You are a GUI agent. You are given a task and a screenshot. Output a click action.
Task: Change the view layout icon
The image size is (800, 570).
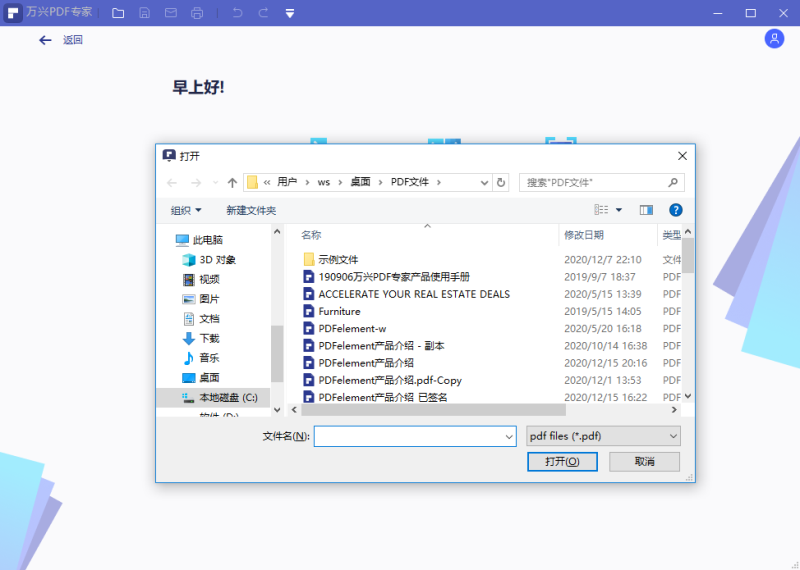601,210
